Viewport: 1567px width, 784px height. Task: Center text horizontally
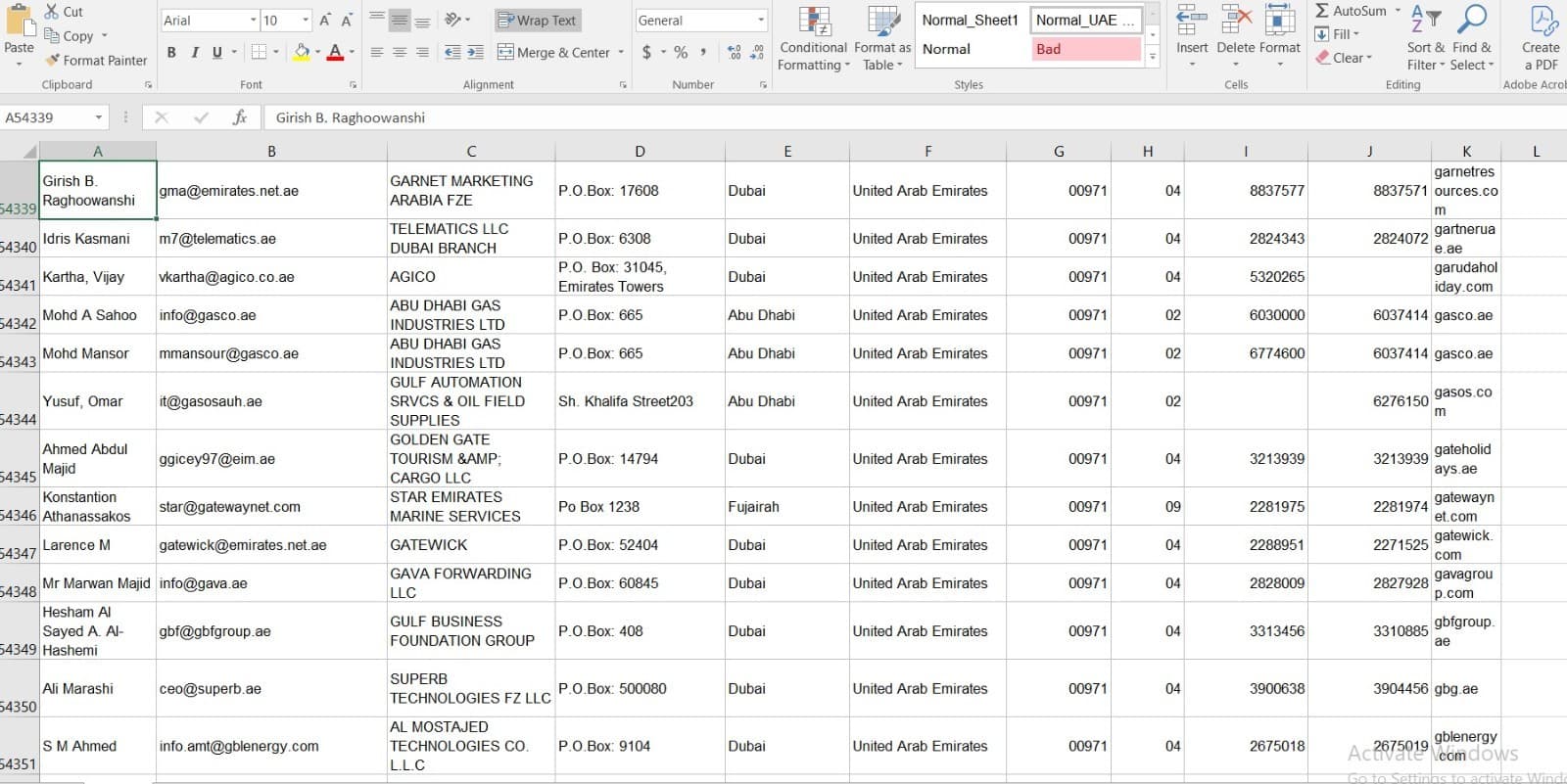[x=400, y=53]
